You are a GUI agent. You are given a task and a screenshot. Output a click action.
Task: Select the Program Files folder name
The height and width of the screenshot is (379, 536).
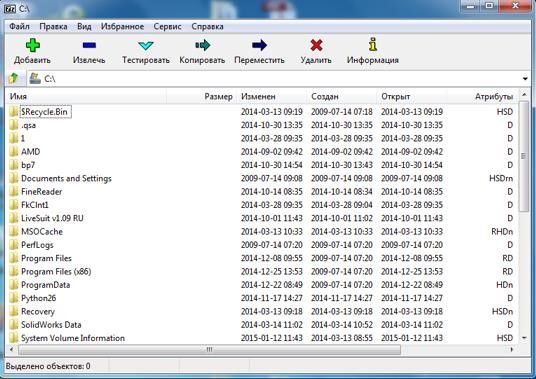[46, 258]
